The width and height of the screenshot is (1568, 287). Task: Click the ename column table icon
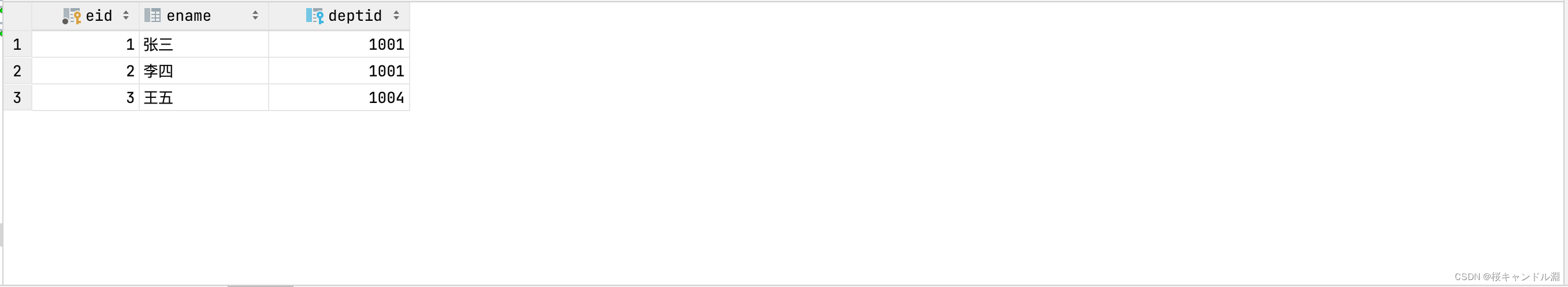tap(152, 15)
